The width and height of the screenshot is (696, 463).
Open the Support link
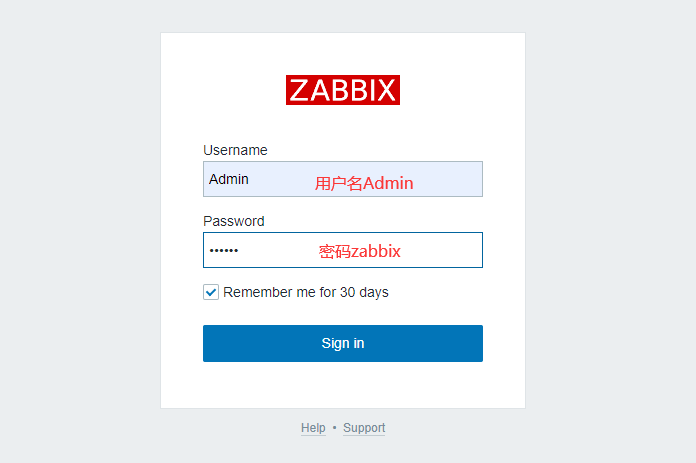pos(364,428)
